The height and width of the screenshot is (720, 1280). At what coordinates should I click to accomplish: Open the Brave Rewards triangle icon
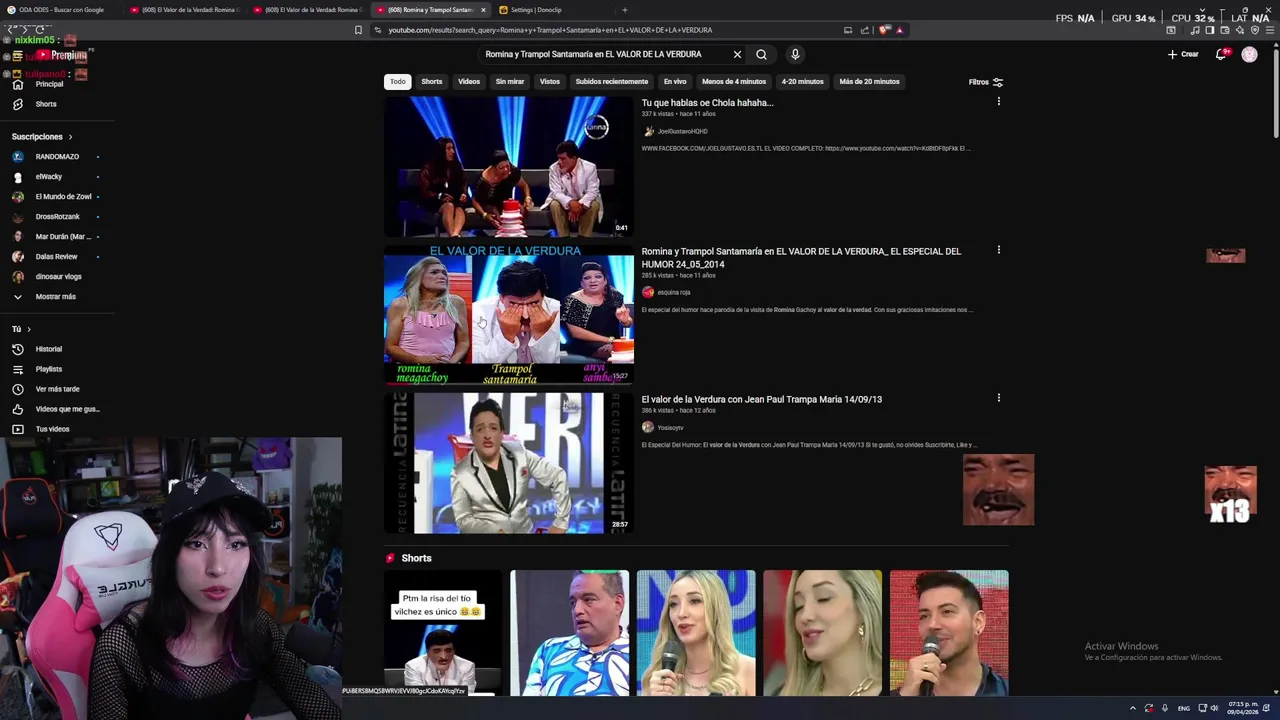[x=899, y=30]
